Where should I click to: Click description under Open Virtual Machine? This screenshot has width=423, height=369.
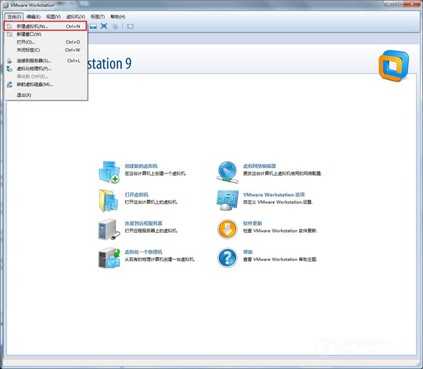pyautogui.click(x=151, y=202)
